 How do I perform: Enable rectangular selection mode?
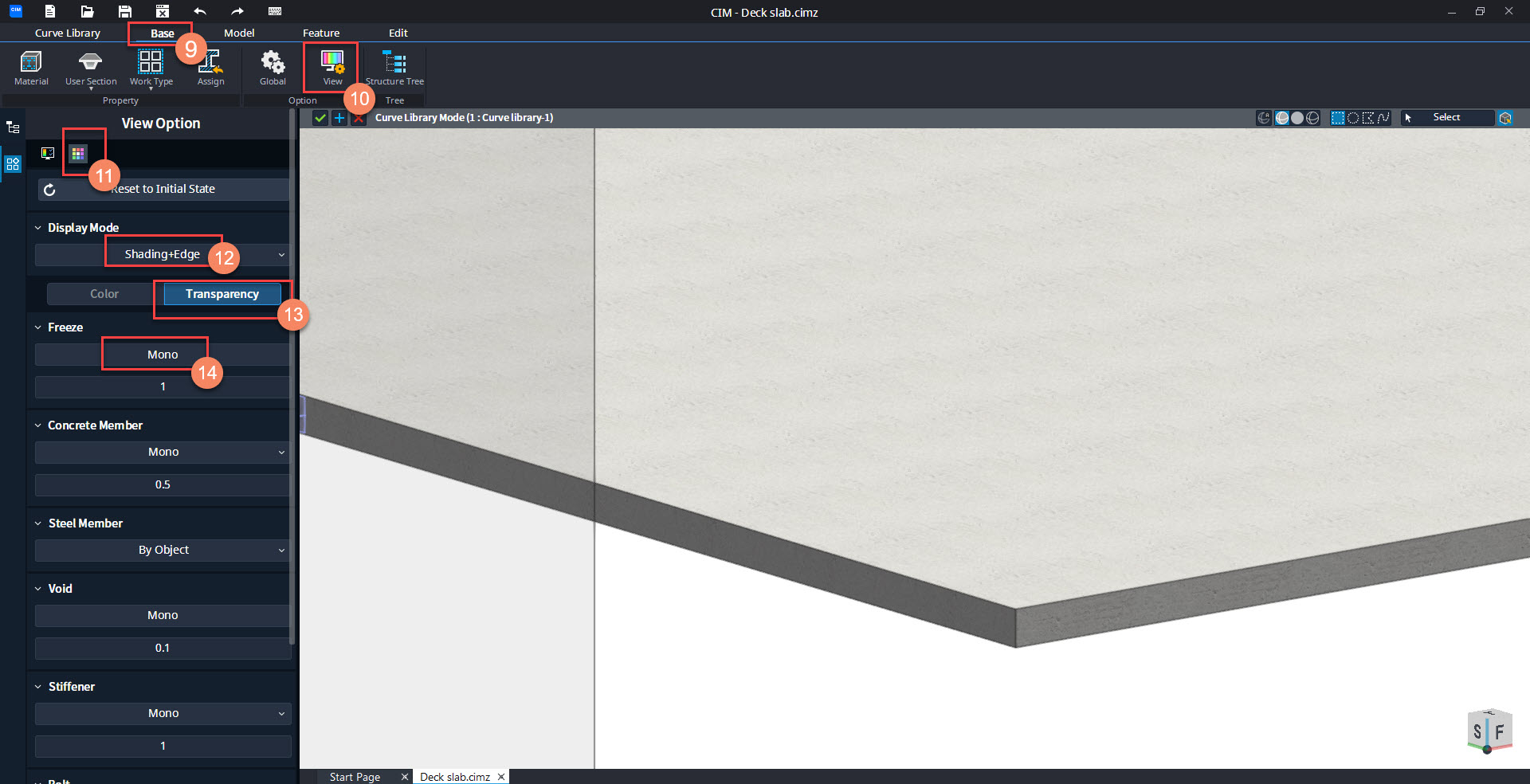click(1338, 118)
